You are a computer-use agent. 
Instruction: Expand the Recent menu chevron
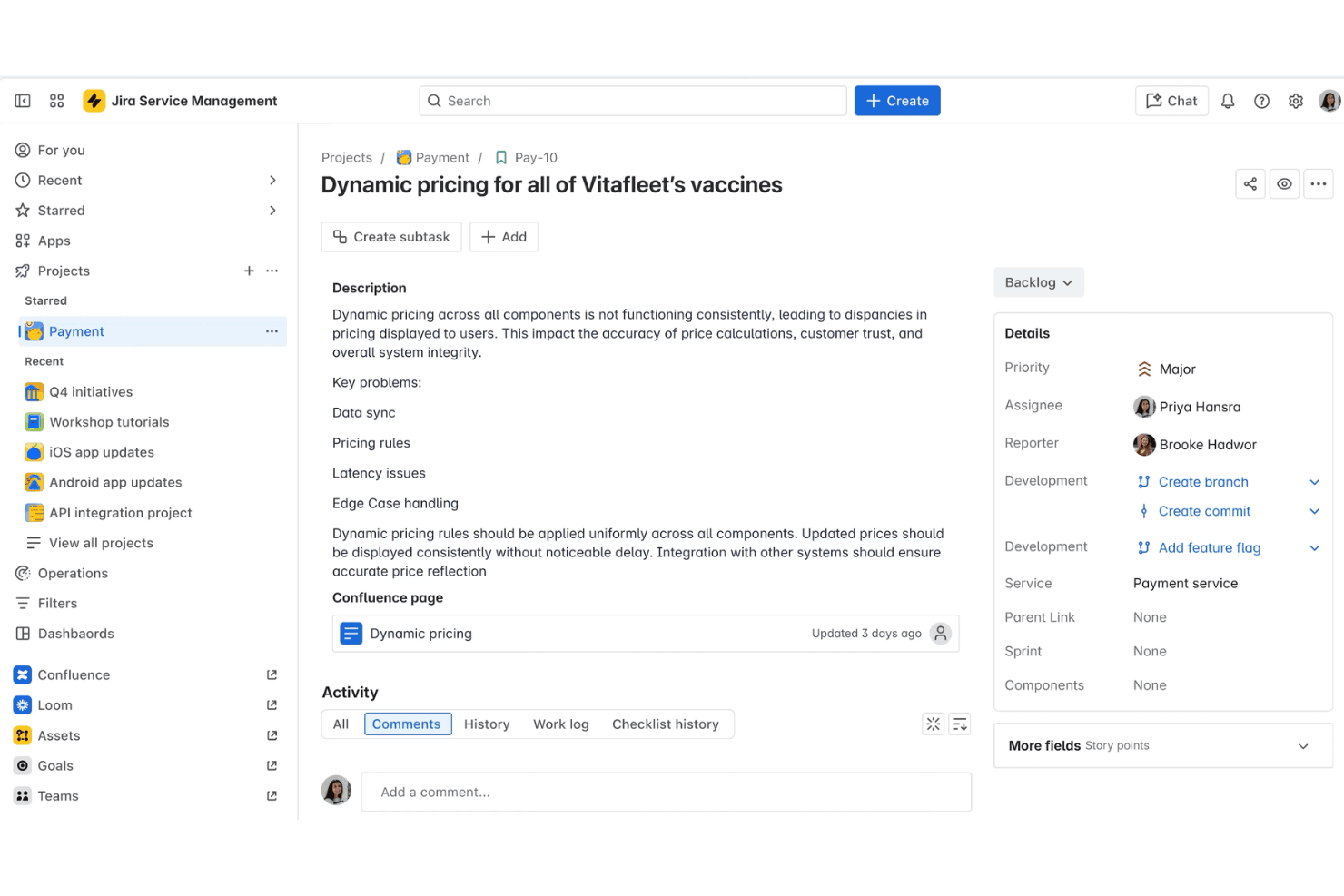click(x=272, y=181)
